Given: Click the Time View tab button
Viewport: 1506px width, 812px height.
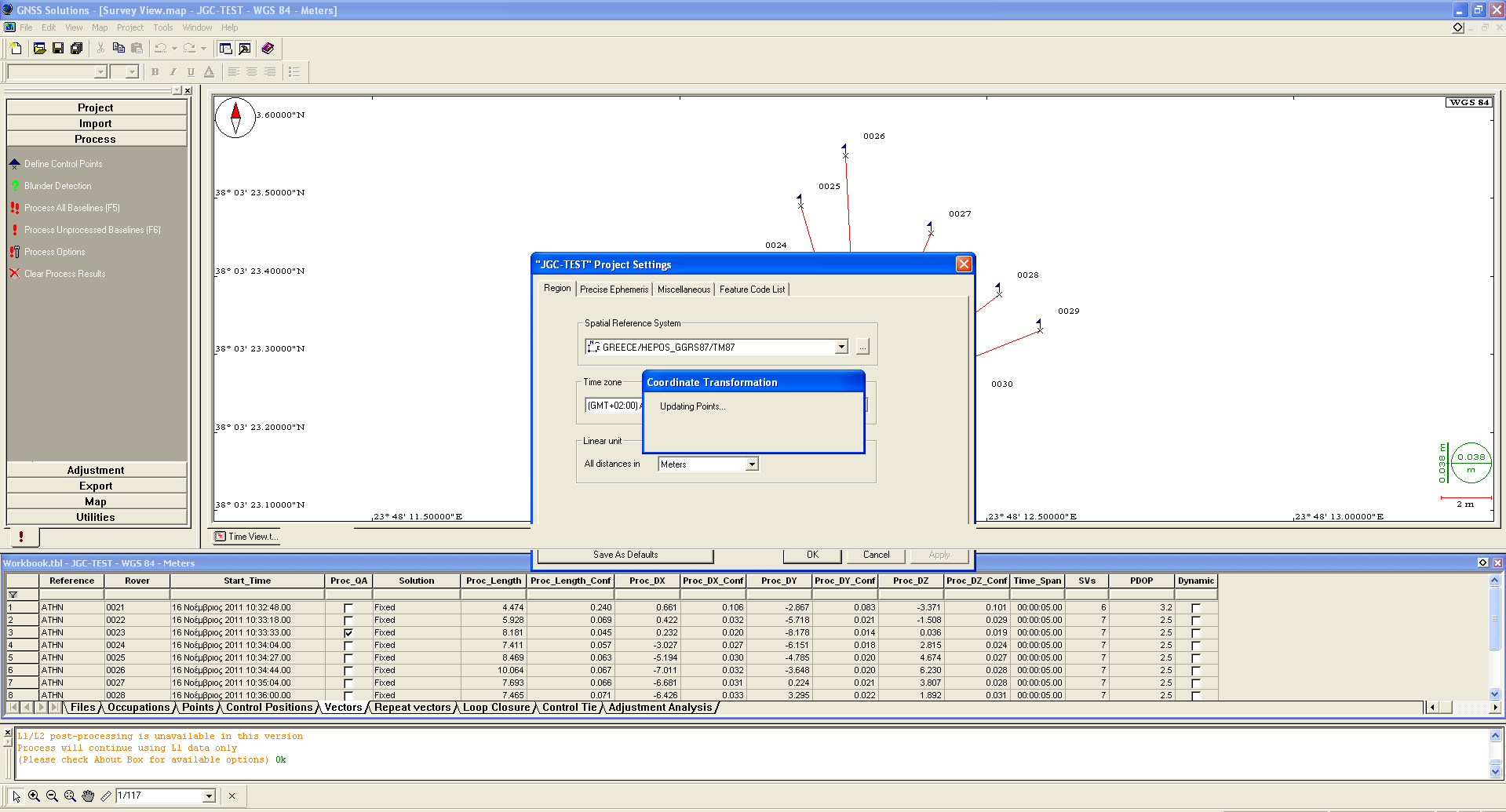Looking at the screenshot, I should [x=246, y=537].
